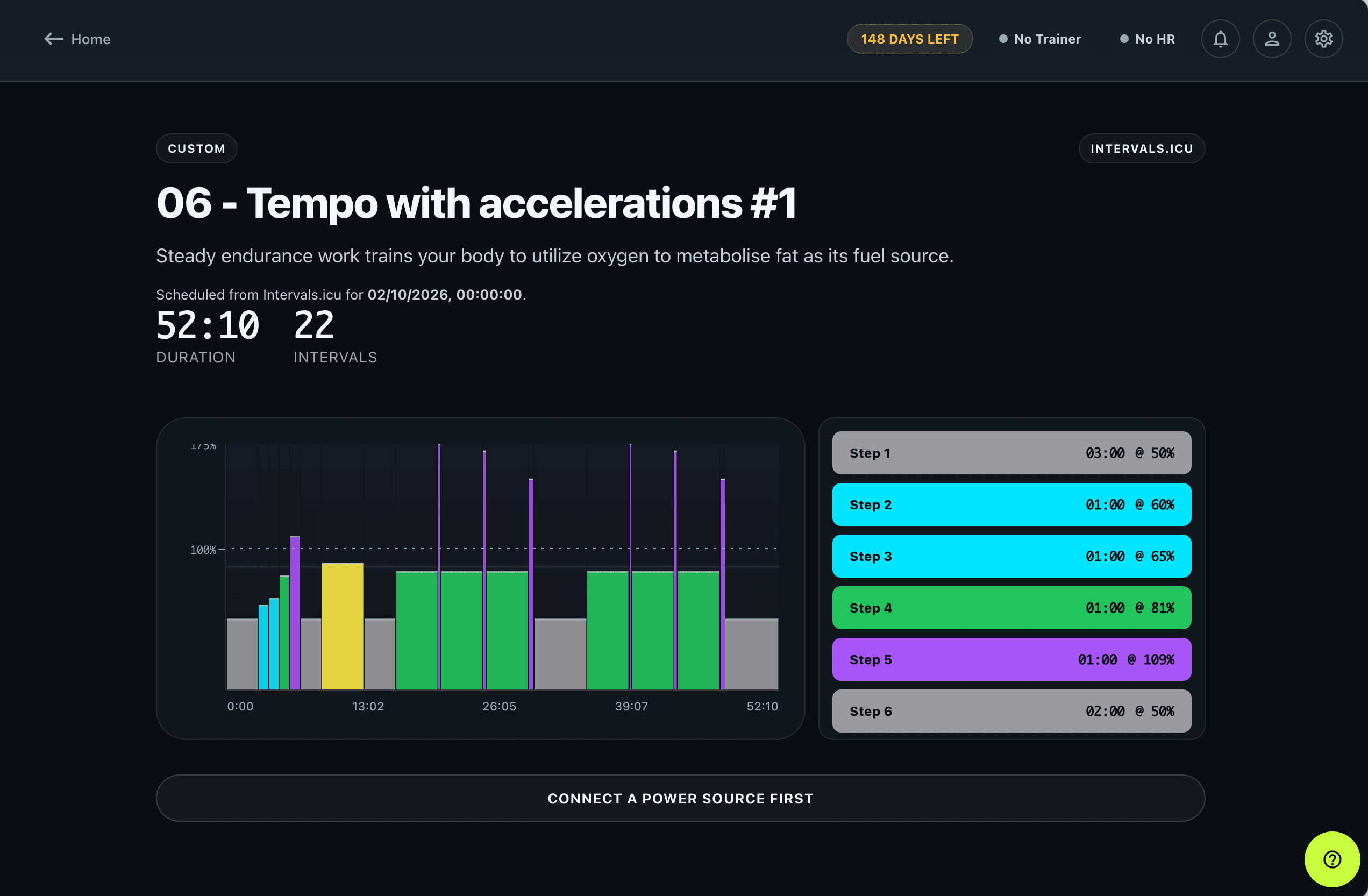Click the workout description sentence

(x=554, y=257)
